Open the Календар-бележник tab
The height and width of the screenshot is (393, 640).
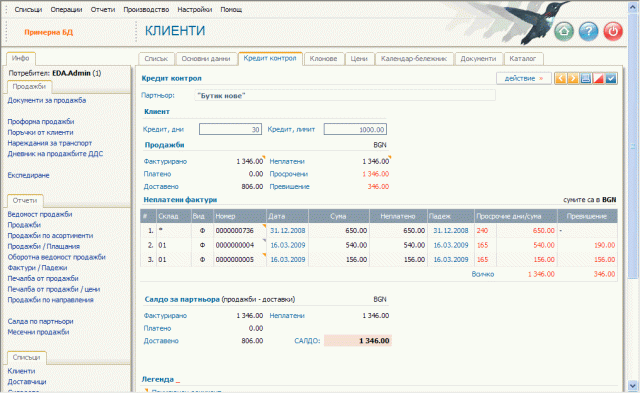point(414,59)
